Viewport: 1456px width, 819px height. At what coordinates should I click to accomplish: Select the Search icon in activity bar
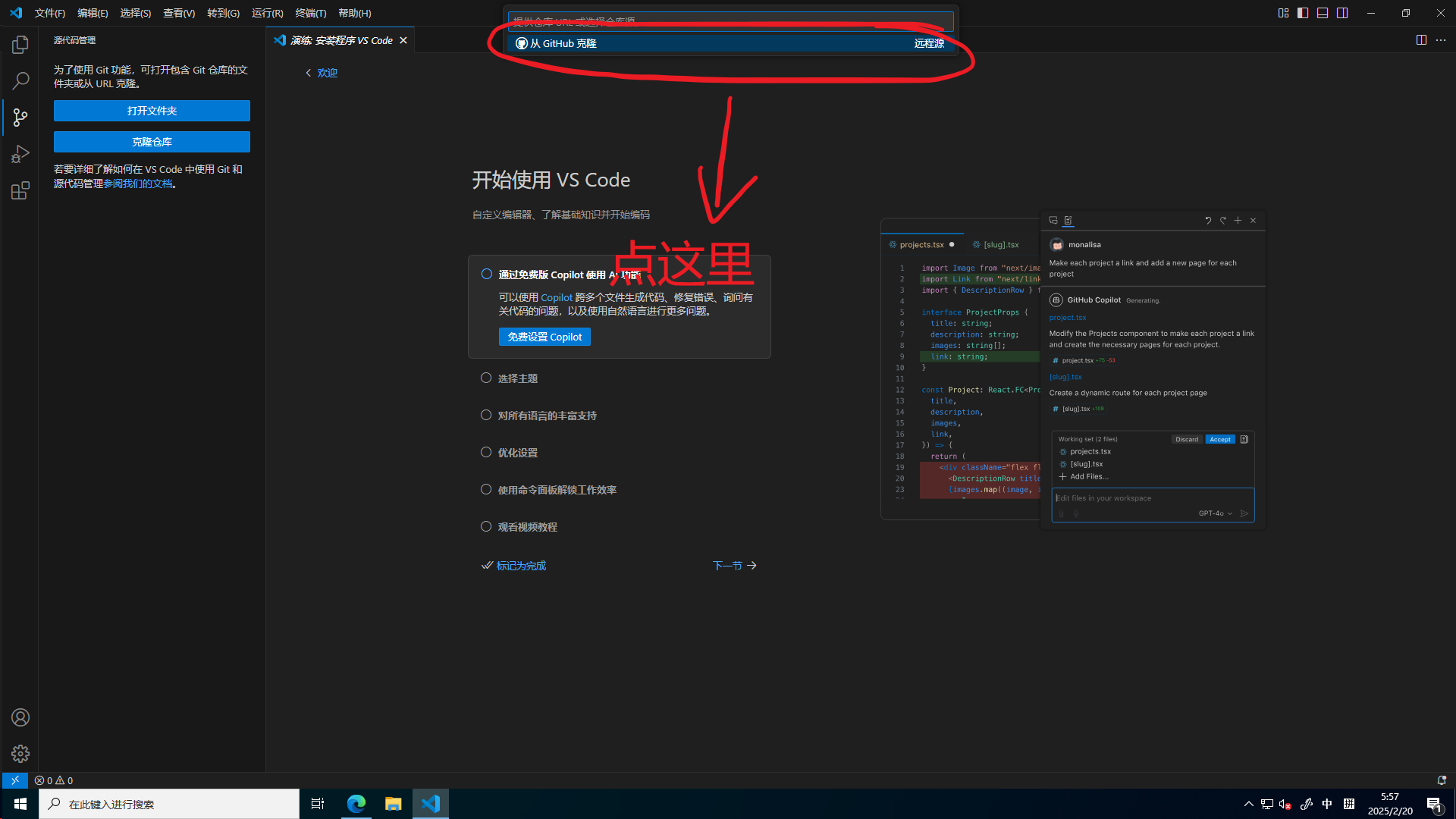[20, 81]
